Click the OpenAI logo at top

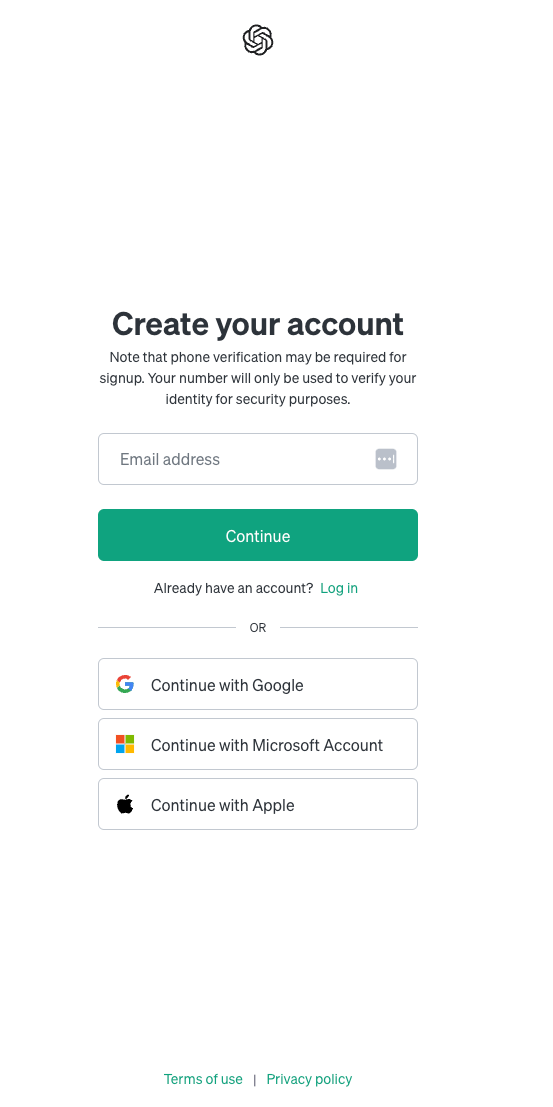click(x=258, y=40)
